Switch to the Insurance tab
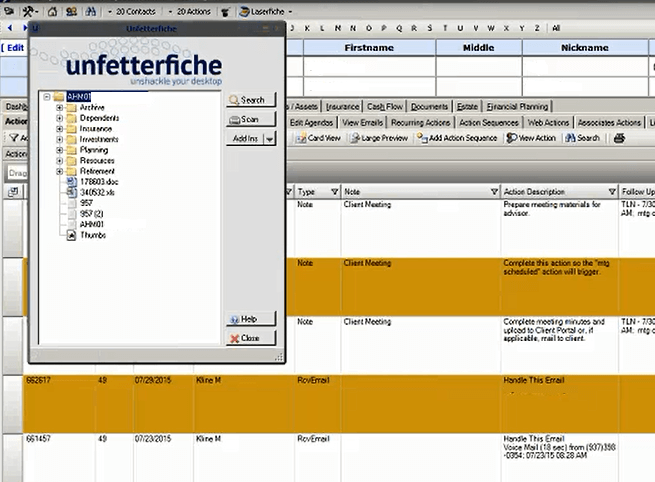The width and height of the screenshot is (655, 482). [x=343, y=107]
